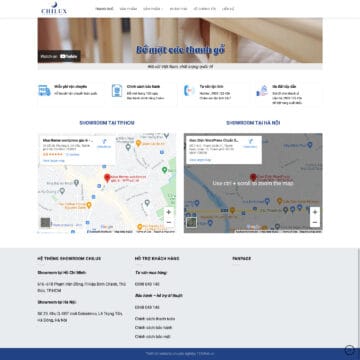Play the Bề mặt các thanh gỗ video
This screenshot has height=360, width=360.
click(x=180, y=40)
